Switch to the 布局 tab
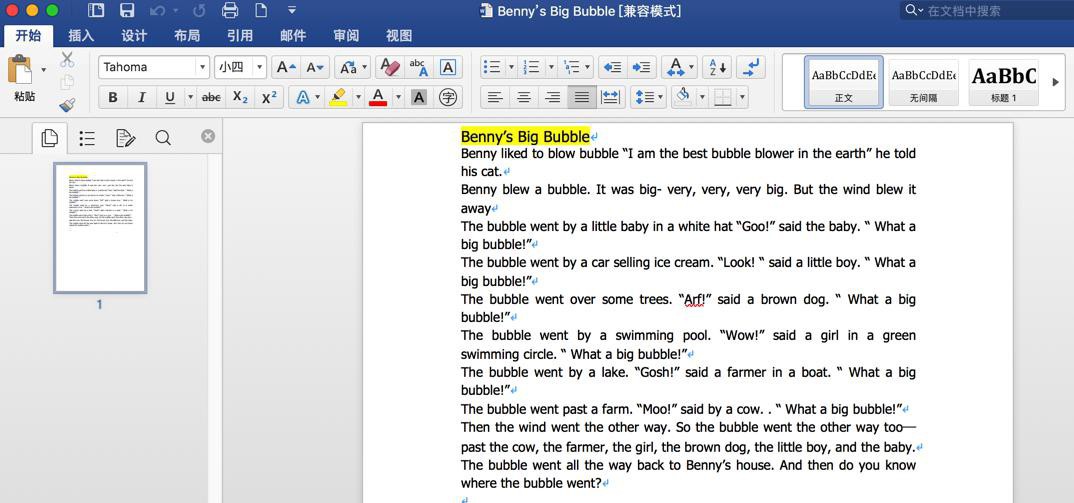The width and height of the screenshot is (1074, 503). (187, 36)
